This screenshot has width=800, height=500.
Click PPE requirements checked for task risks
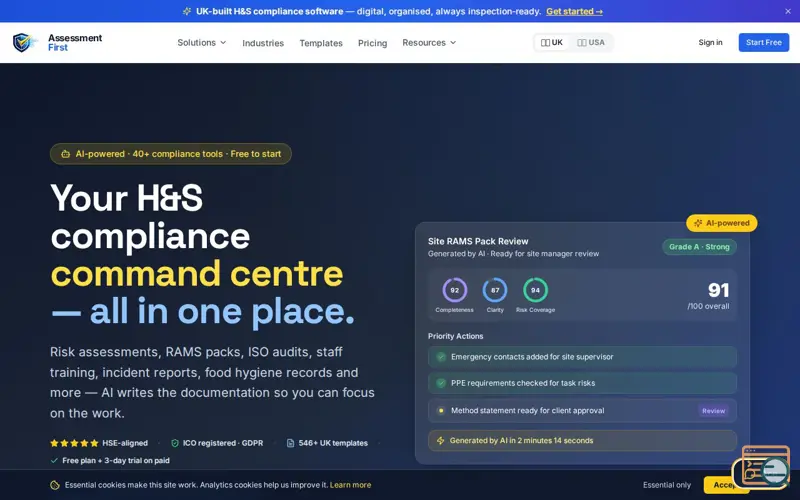coord(523,383)
